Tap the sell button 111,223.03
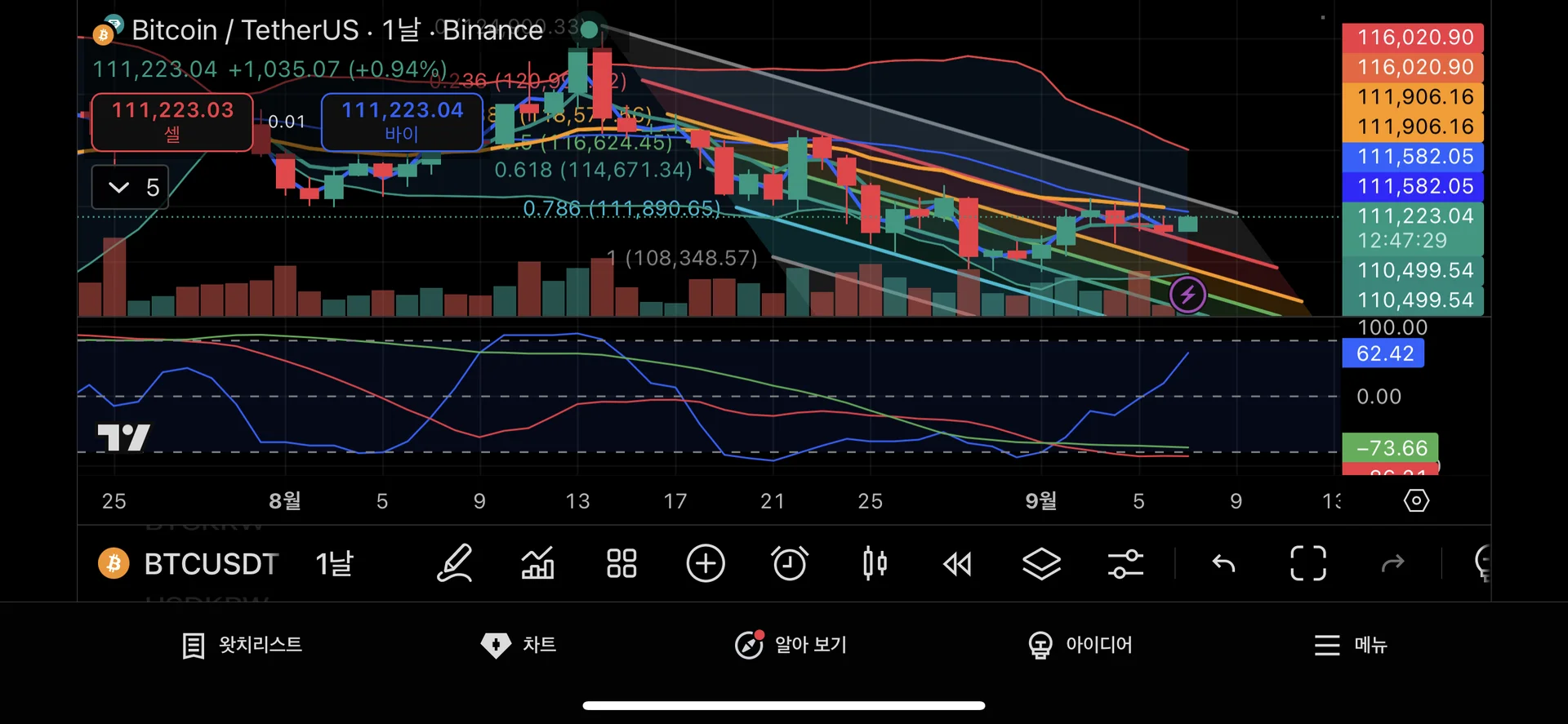This screenshot has width=1568, height=724. 172,122
